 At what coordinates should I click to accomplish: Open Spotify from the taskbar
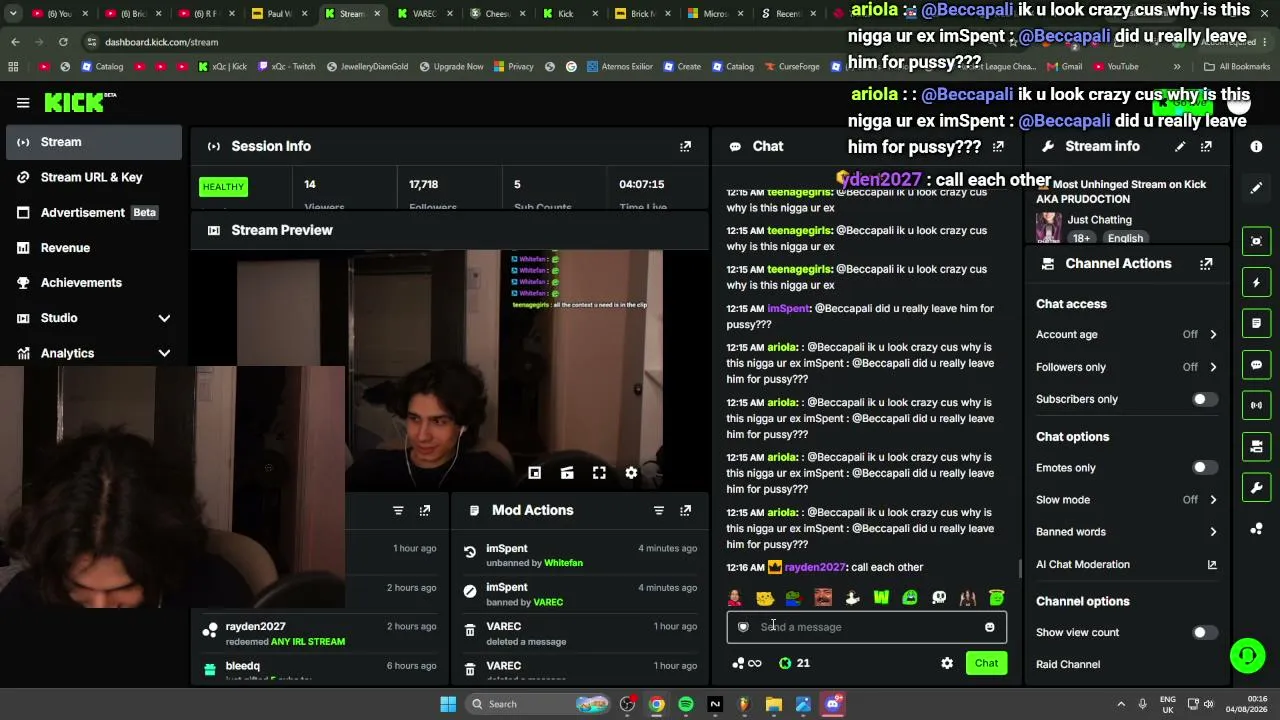pos(685,704)
